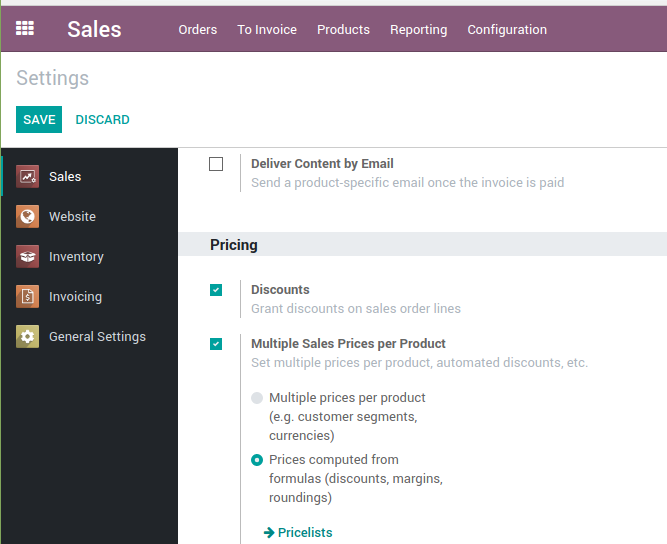The width and height of the screenshot is (667, 544).
Task: Click the Pricelists arrow icon
Action: tap(269, 533)
